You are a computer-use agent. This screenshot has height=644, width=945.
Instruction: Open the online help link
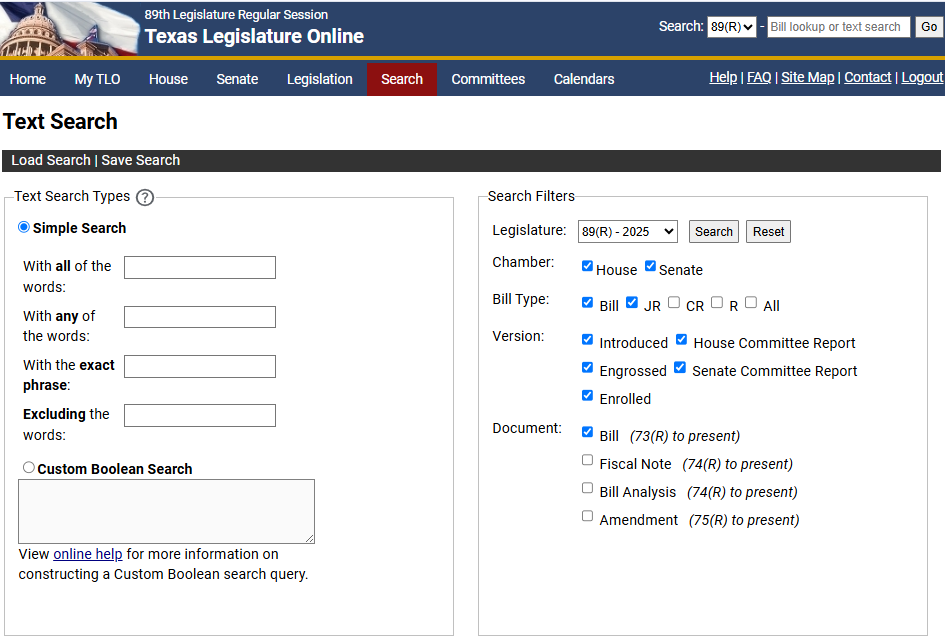click(x=88, y=554)
